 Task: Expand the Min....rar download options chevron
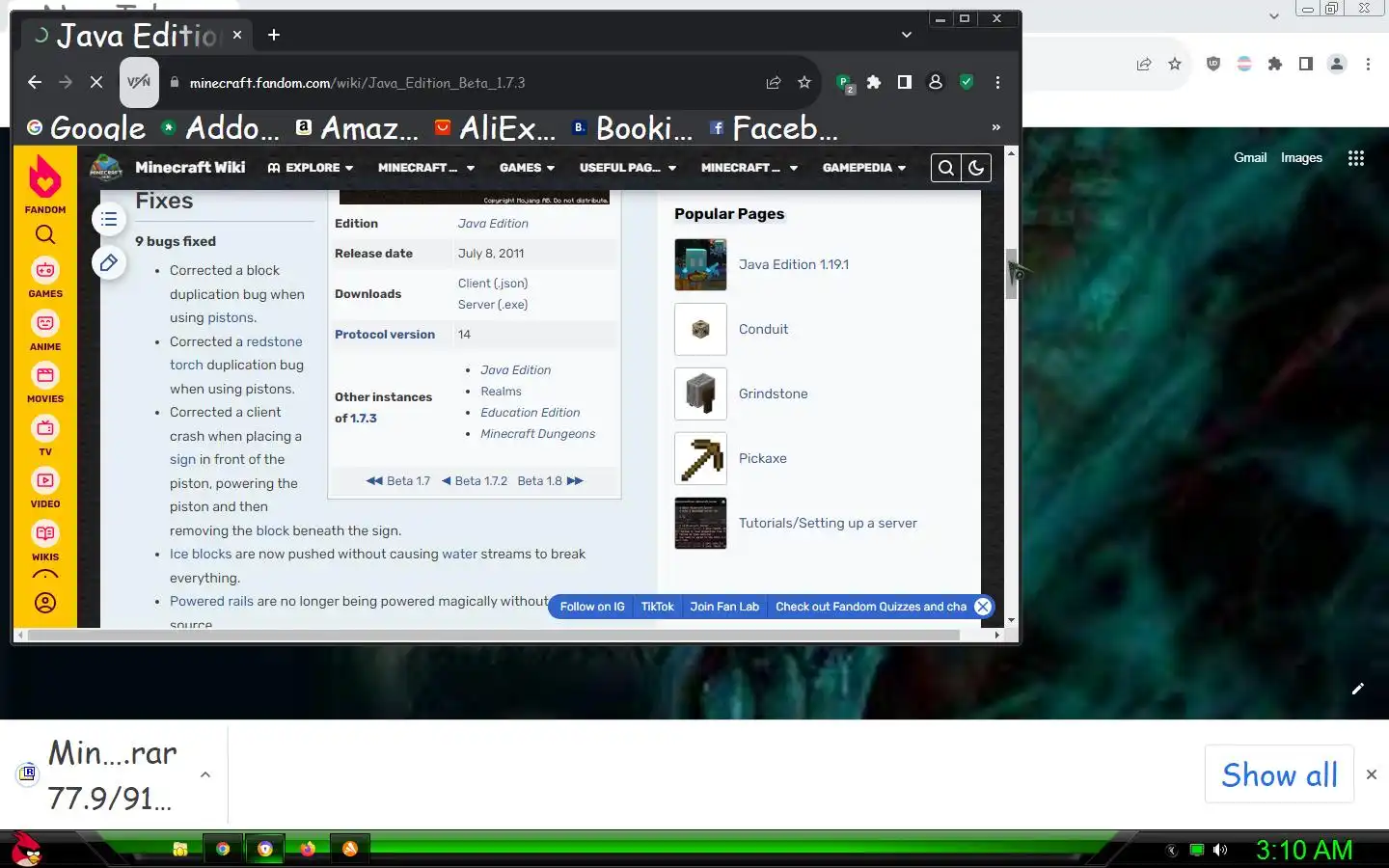204,774
